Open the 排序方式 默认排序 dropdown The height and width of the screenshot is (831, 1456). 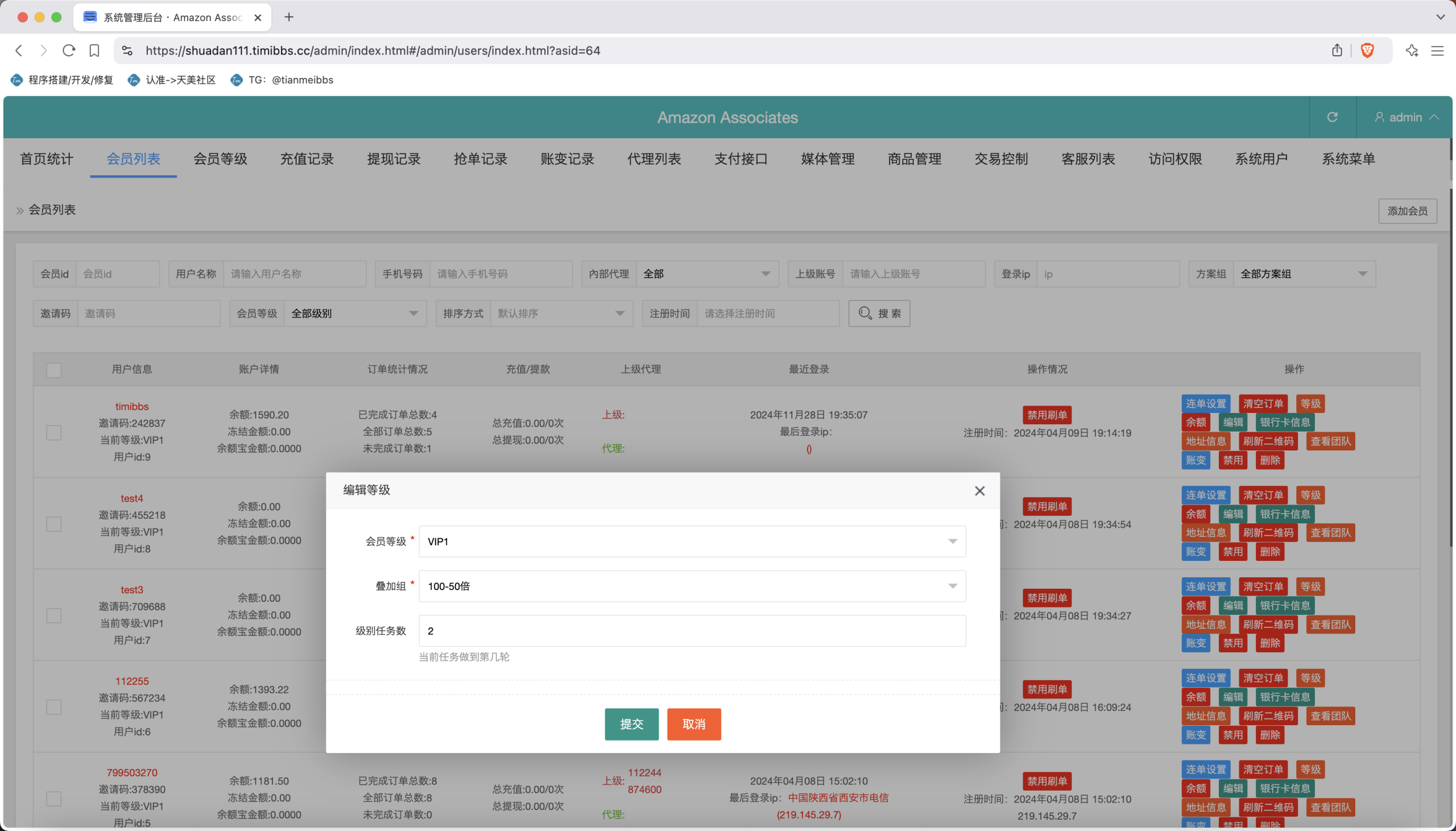coord(561,313)
